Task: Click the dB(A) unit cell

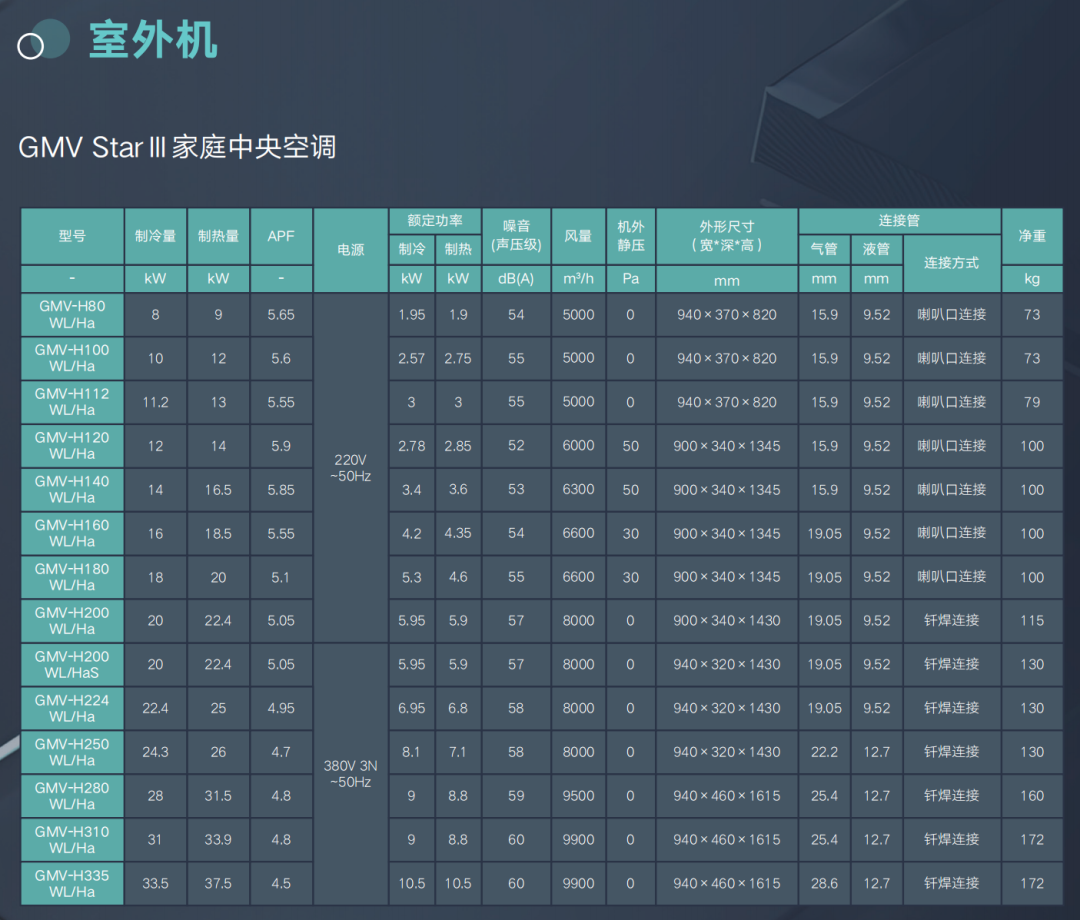Action: 517,279
